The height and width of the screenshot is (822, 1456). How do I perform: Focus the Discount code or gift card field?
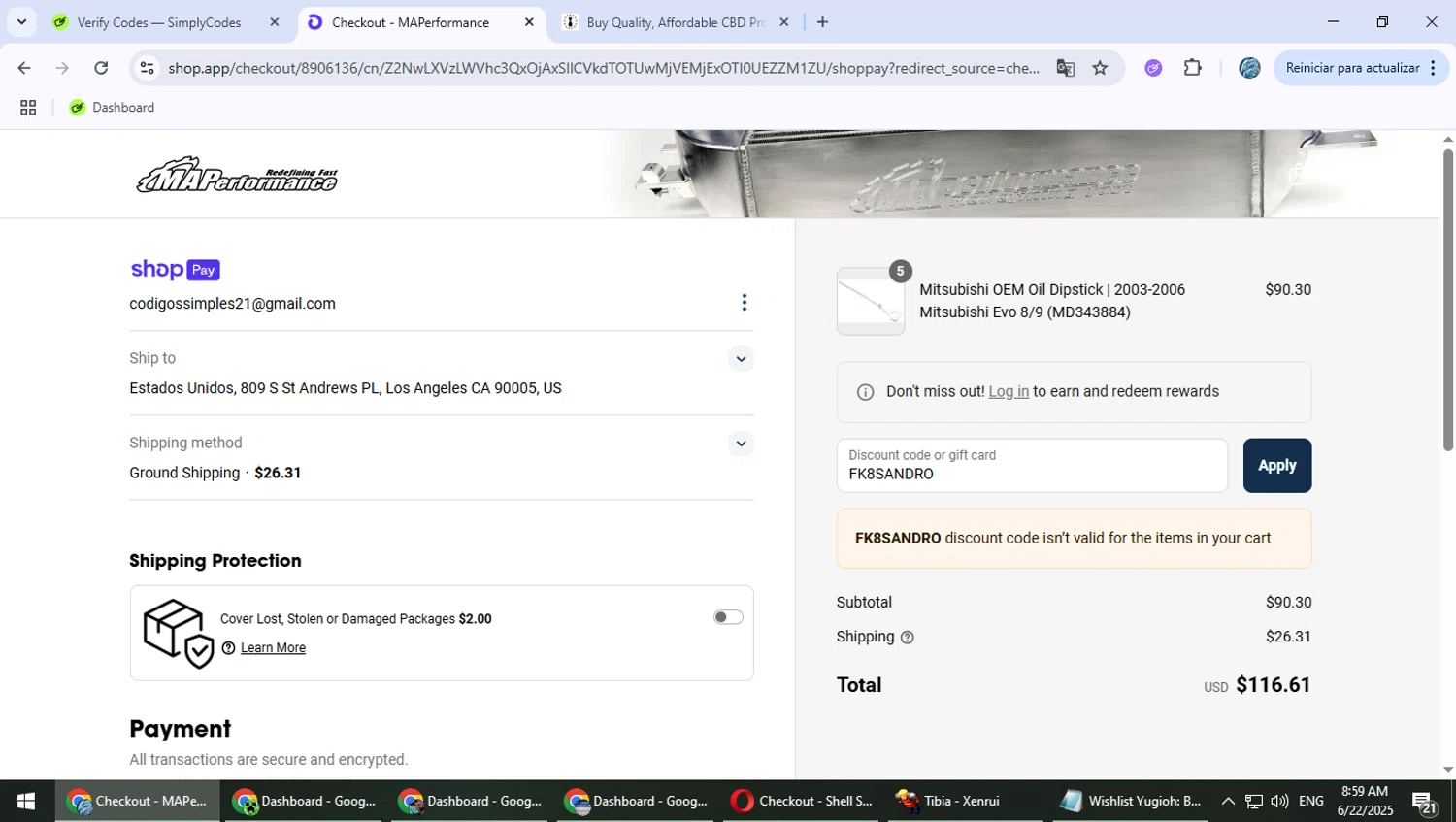pos(1032,466)
